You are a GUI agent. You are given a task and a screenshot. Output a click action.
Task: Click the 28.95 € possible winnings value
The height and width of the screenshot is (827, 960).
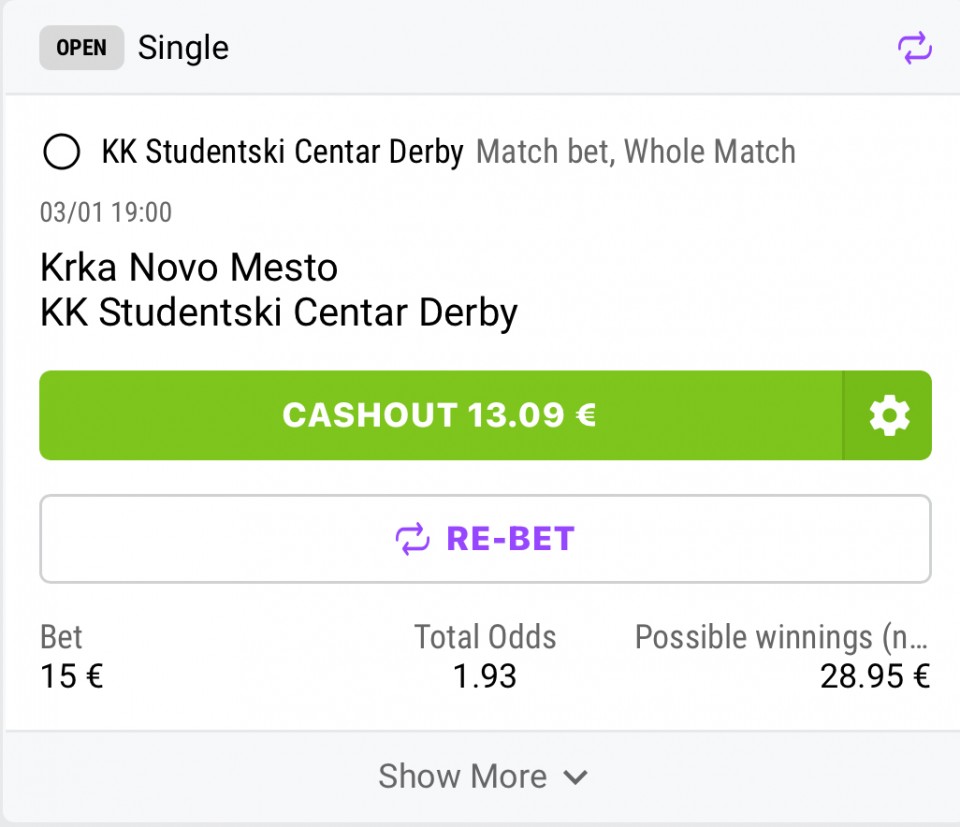(875, 677)
